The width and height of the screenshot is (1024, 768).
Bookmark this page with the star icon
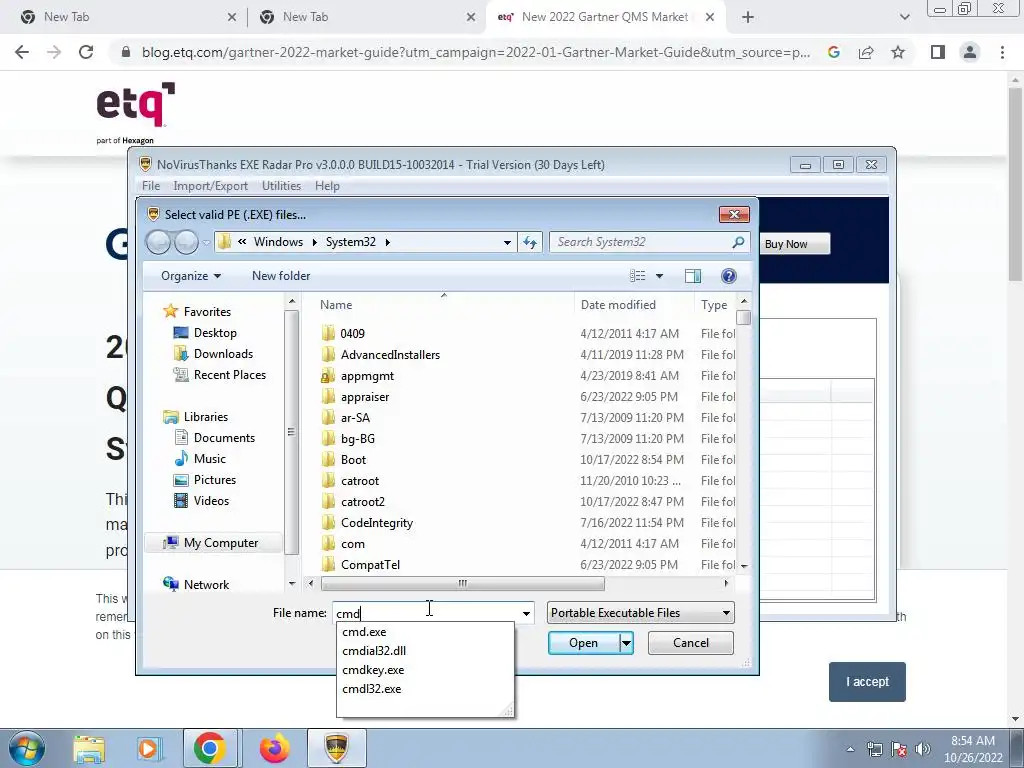(898, 52)
